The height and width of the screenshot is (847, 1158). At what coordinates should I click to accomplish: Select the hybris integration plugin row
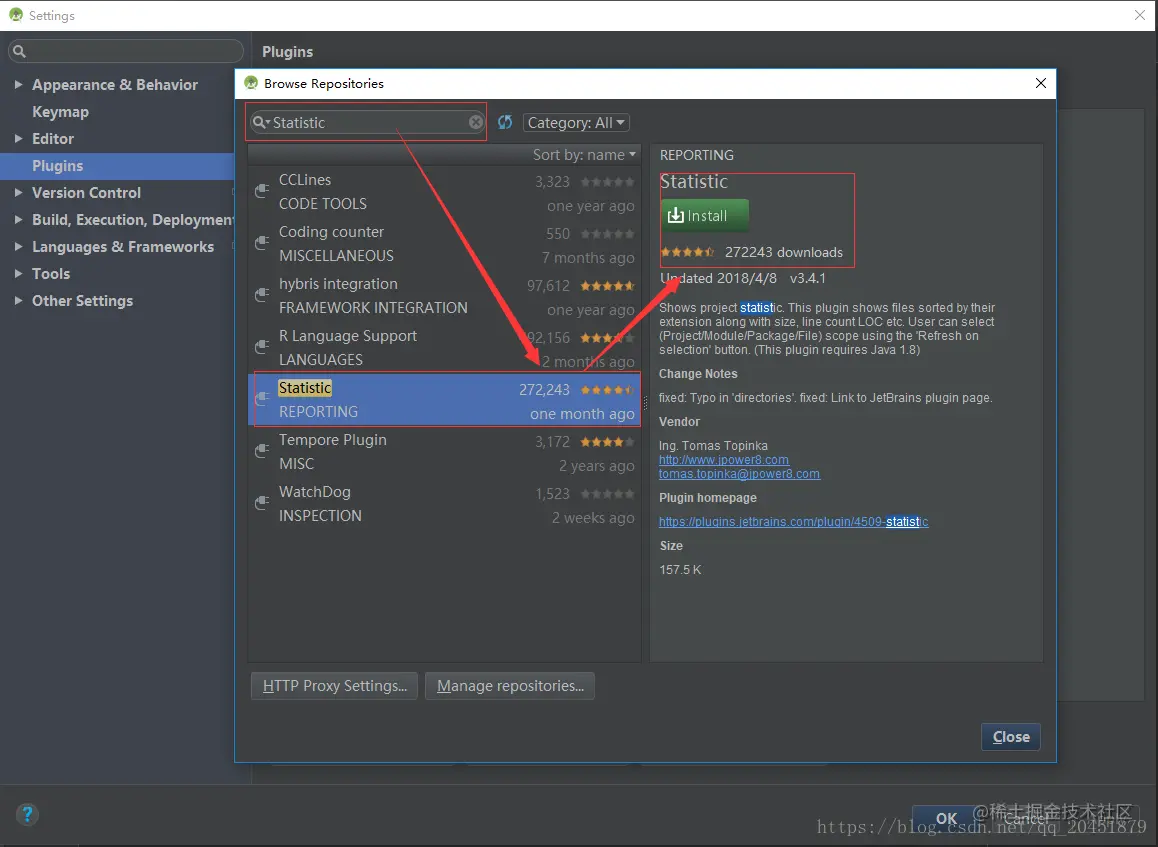(x=445, y=295)
